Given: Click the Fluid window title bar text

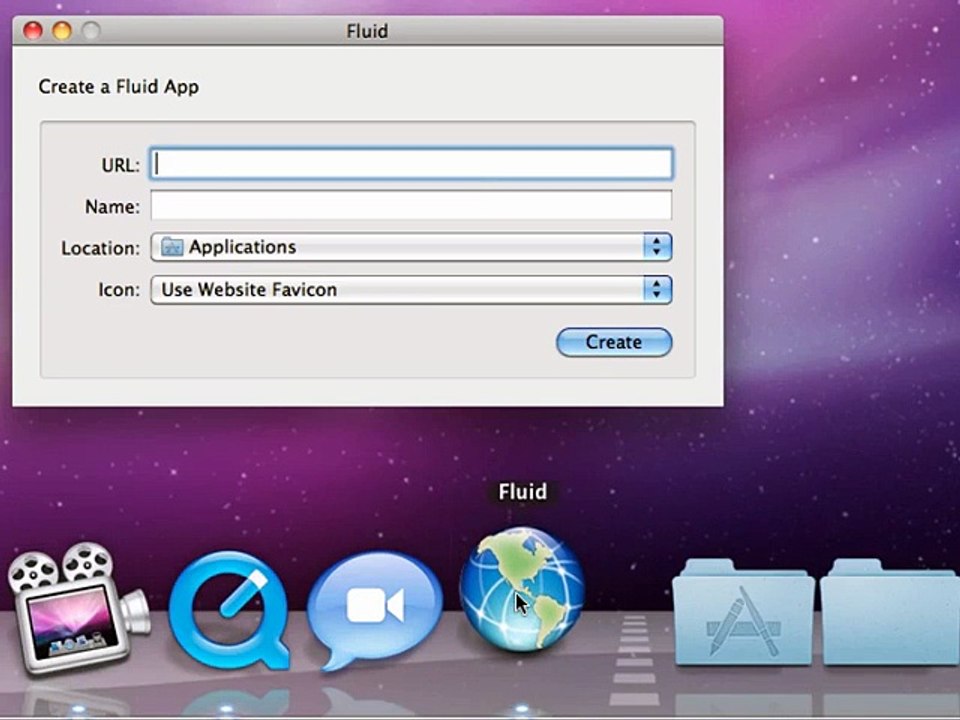Looking at the screenshot, I should tap(367, 31).
